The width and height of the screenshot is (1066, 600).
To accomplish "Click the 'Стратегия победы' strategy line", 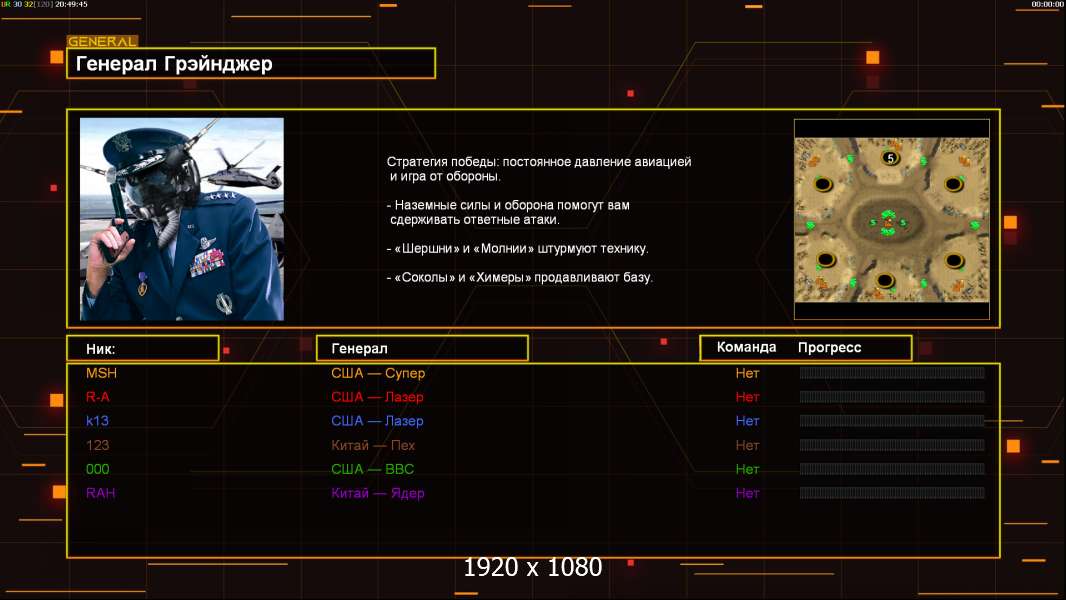I will click(x=539, y=169).
